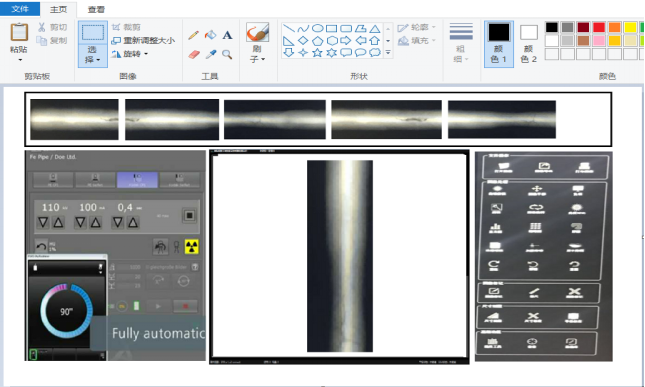Click the 90° circular dial on canvas
This screenshot has height=387, width=645.
(x=66, y=311)
